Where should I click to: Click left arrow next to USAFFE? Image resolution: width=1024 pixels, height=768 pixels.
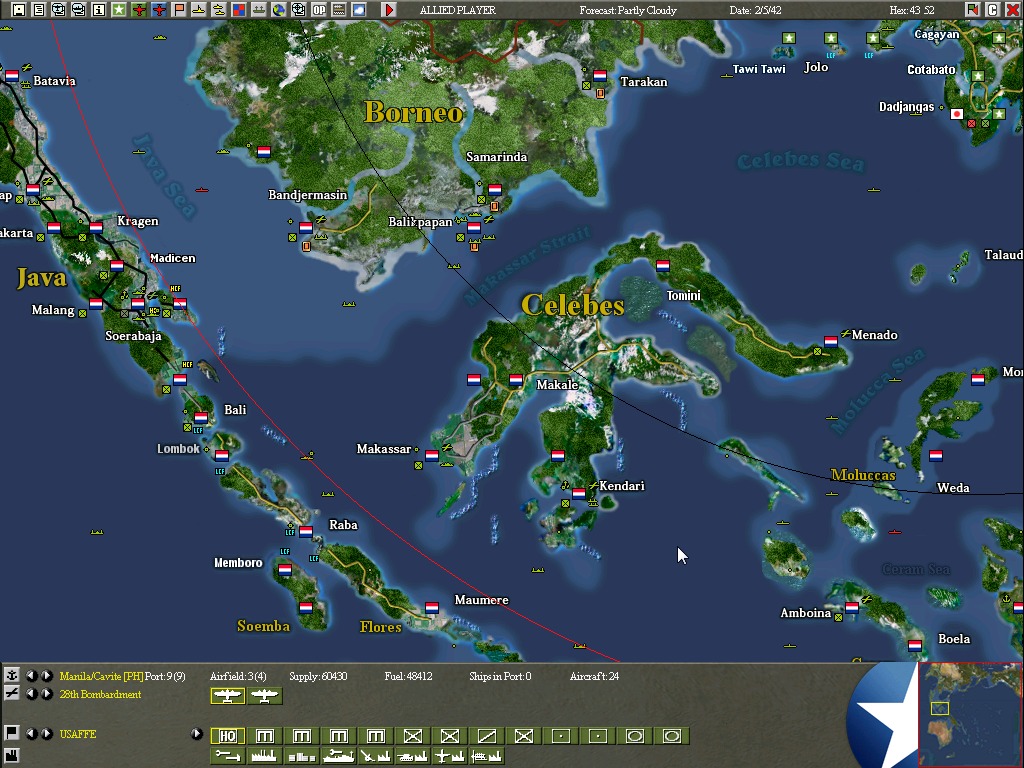pos(31,734)
